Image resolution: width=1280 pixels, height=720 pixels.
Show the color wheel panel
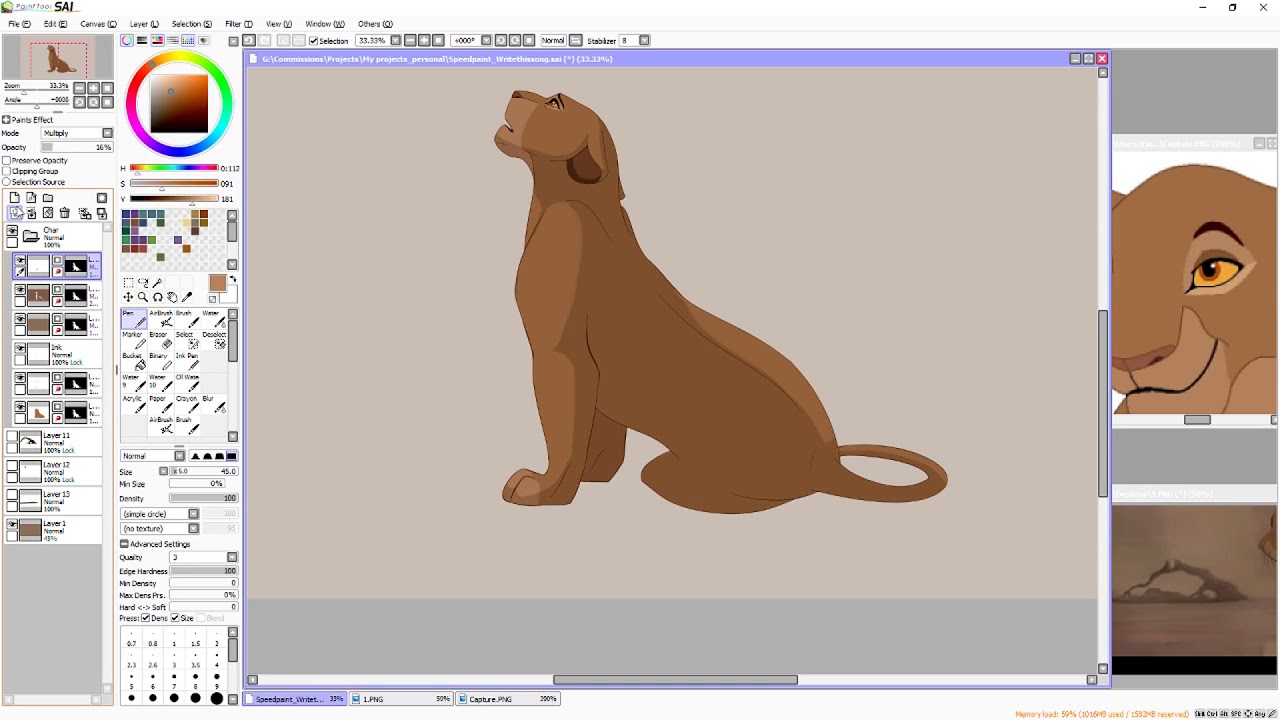click(127, 40)
